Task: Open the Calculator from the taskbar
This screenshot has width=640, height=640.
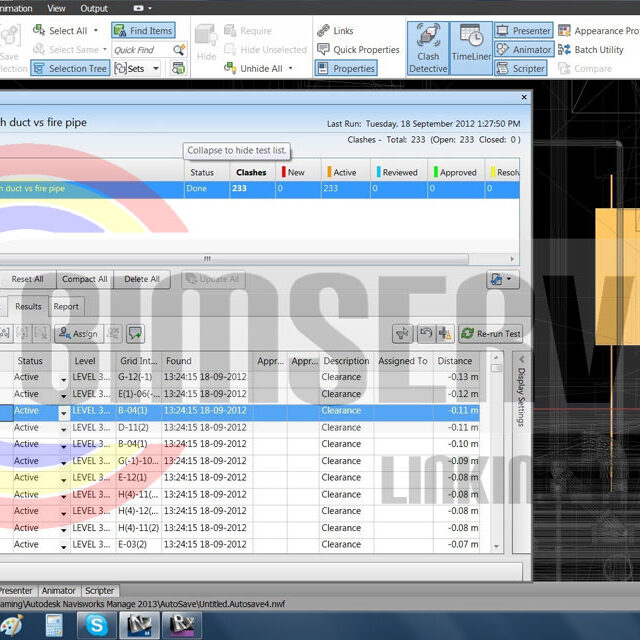Action: pos(54,625)
